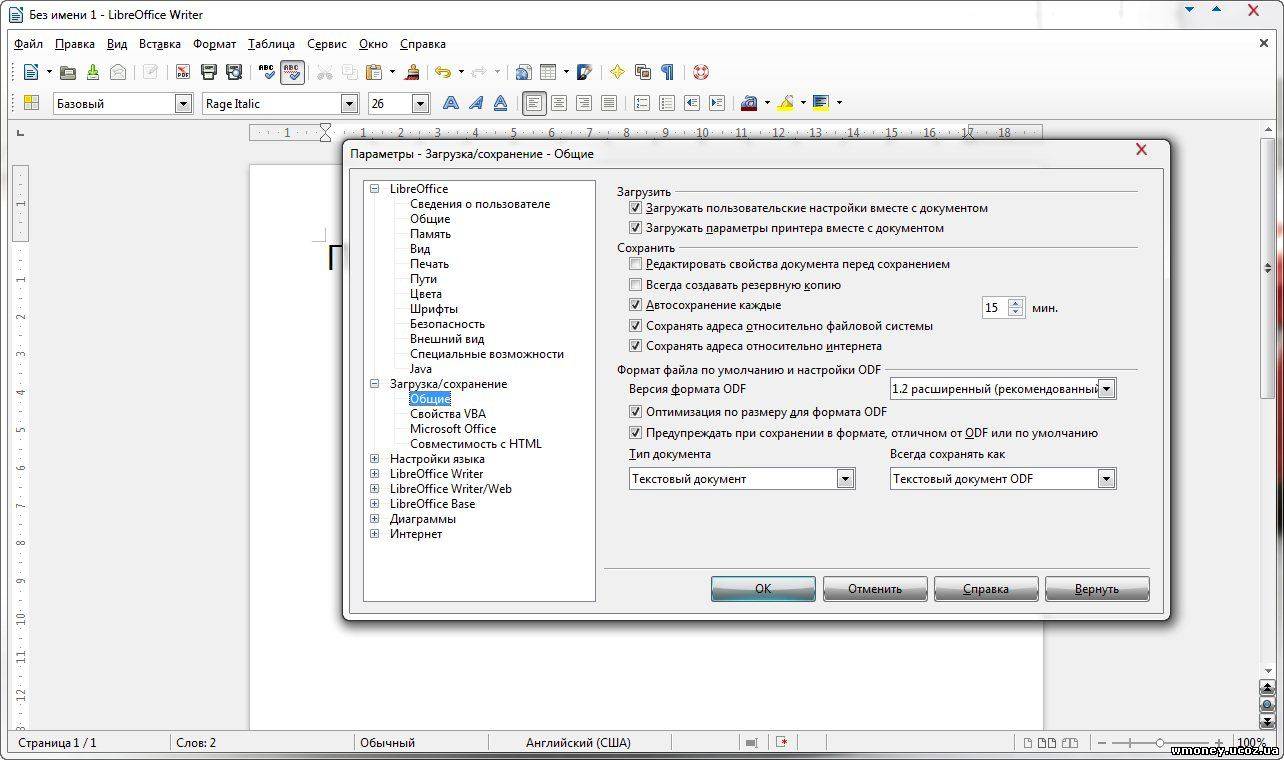Open 'Всегда сохранять как' dropdown

point(1106,479)
